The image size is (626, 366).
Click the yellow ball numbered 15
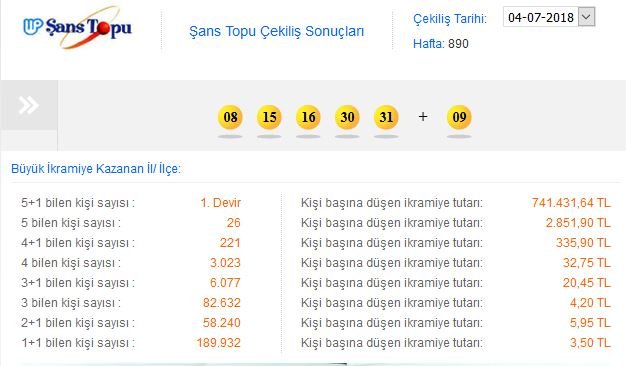pyautogui.click(x=269, y=117)
